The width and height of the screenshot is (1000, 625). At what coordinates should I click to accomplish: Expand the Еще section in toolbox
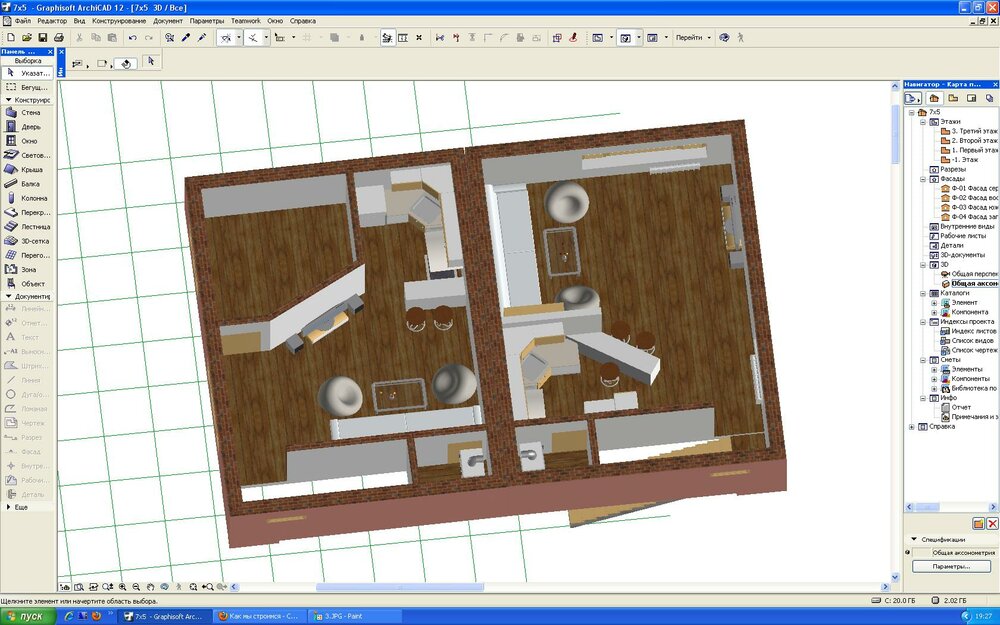(x=9, y=507)
